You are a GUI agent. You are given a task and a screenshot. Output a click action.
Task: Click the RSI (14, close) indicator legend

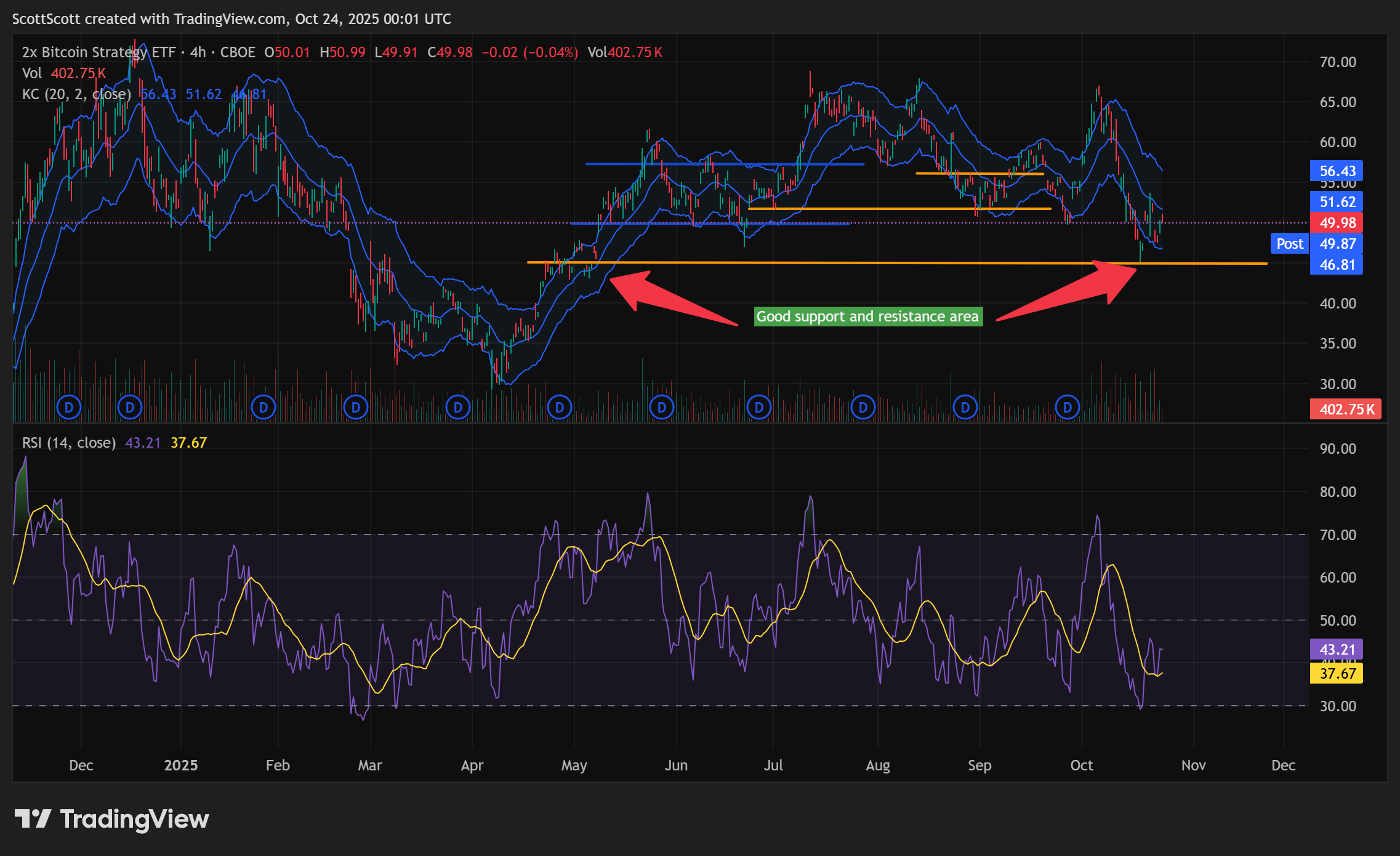tap(69, 443)
